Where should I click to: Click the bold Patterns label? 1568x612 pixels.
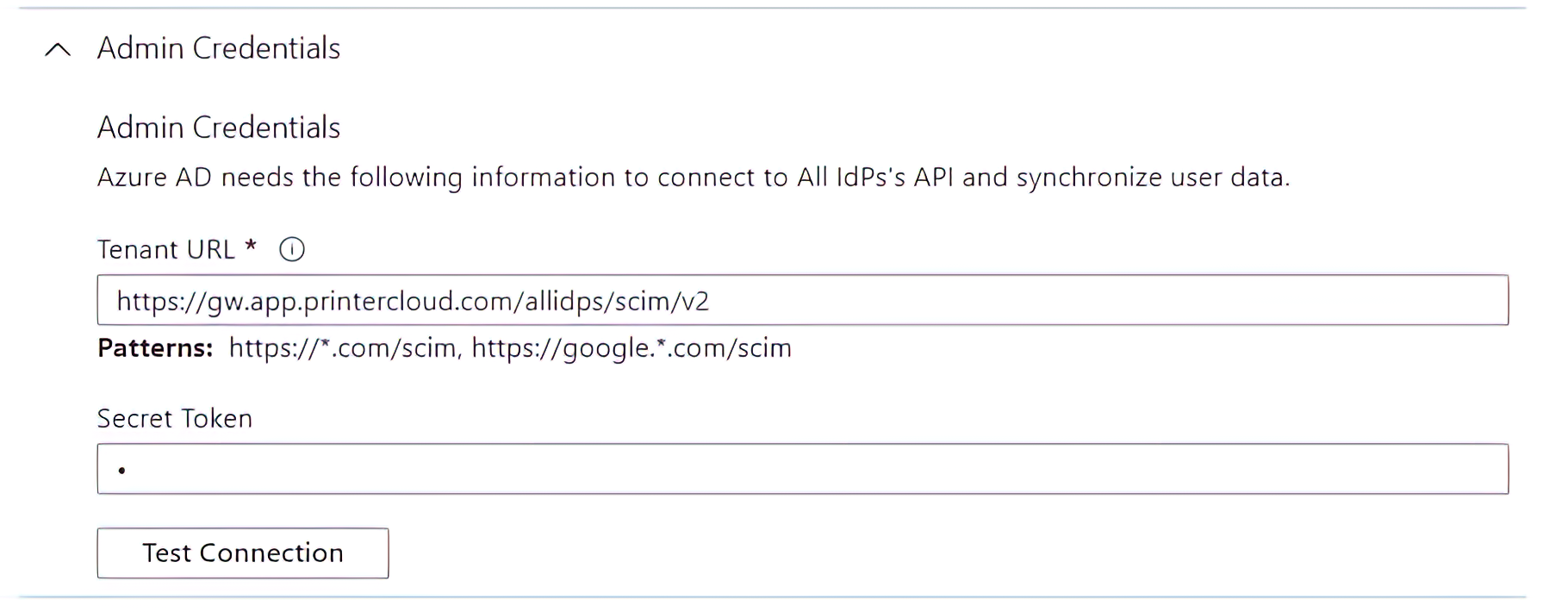(155, 348)
